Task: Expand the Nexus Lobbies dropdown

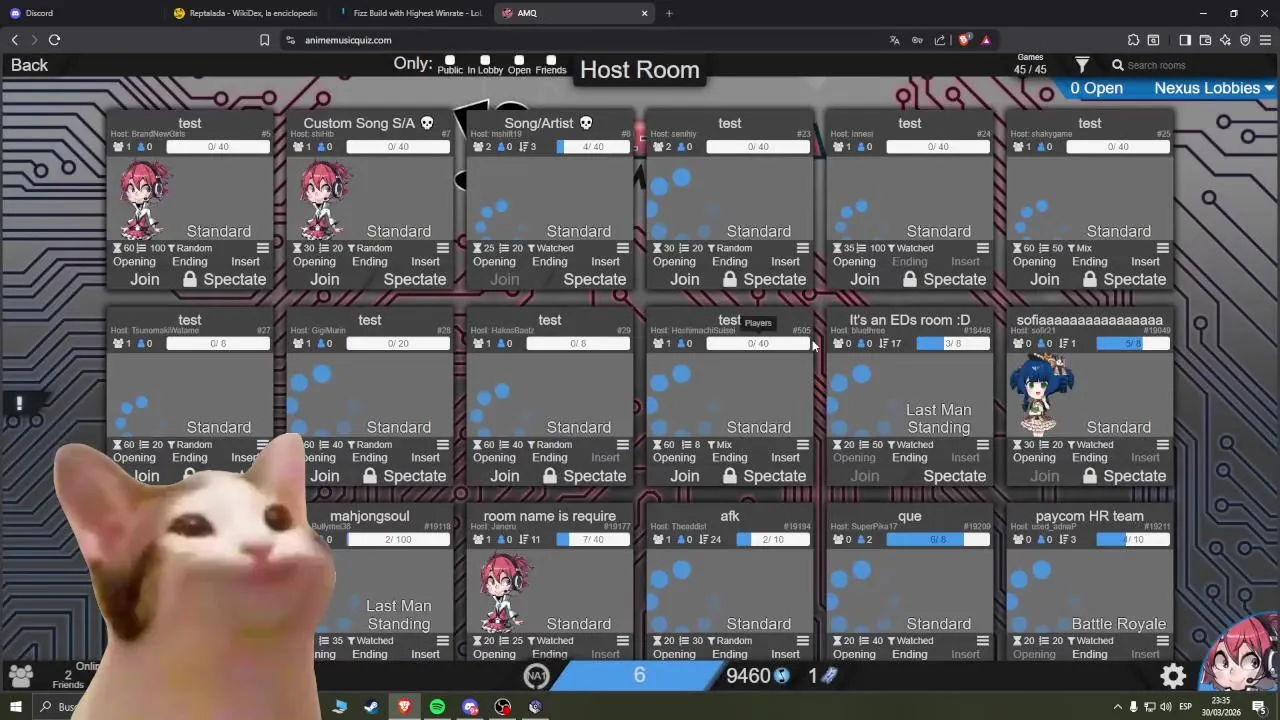Action: [x=1214, y=88]
